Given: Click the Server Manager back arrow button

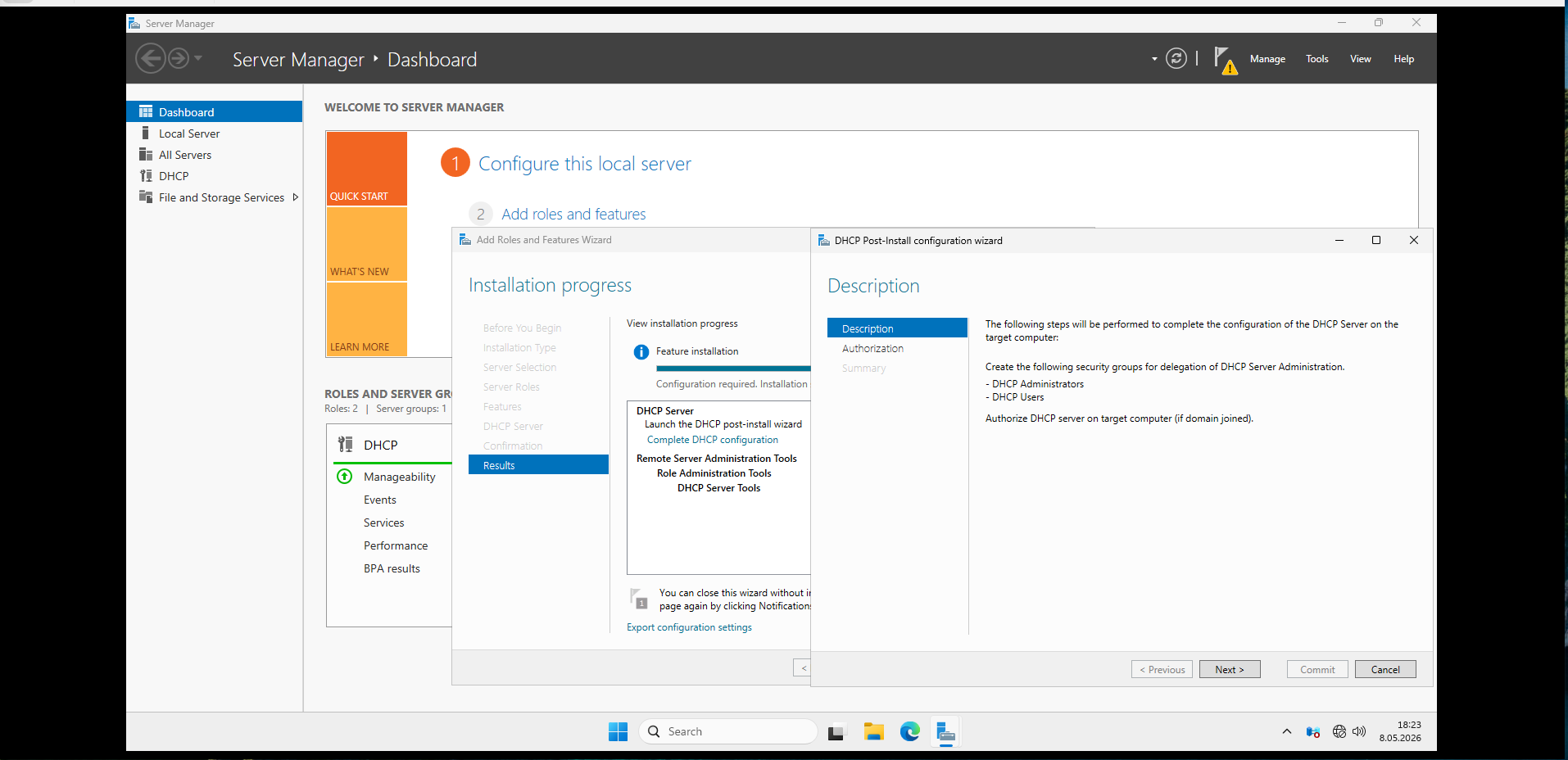Looking at the screenshot, I should click(150, 59).
